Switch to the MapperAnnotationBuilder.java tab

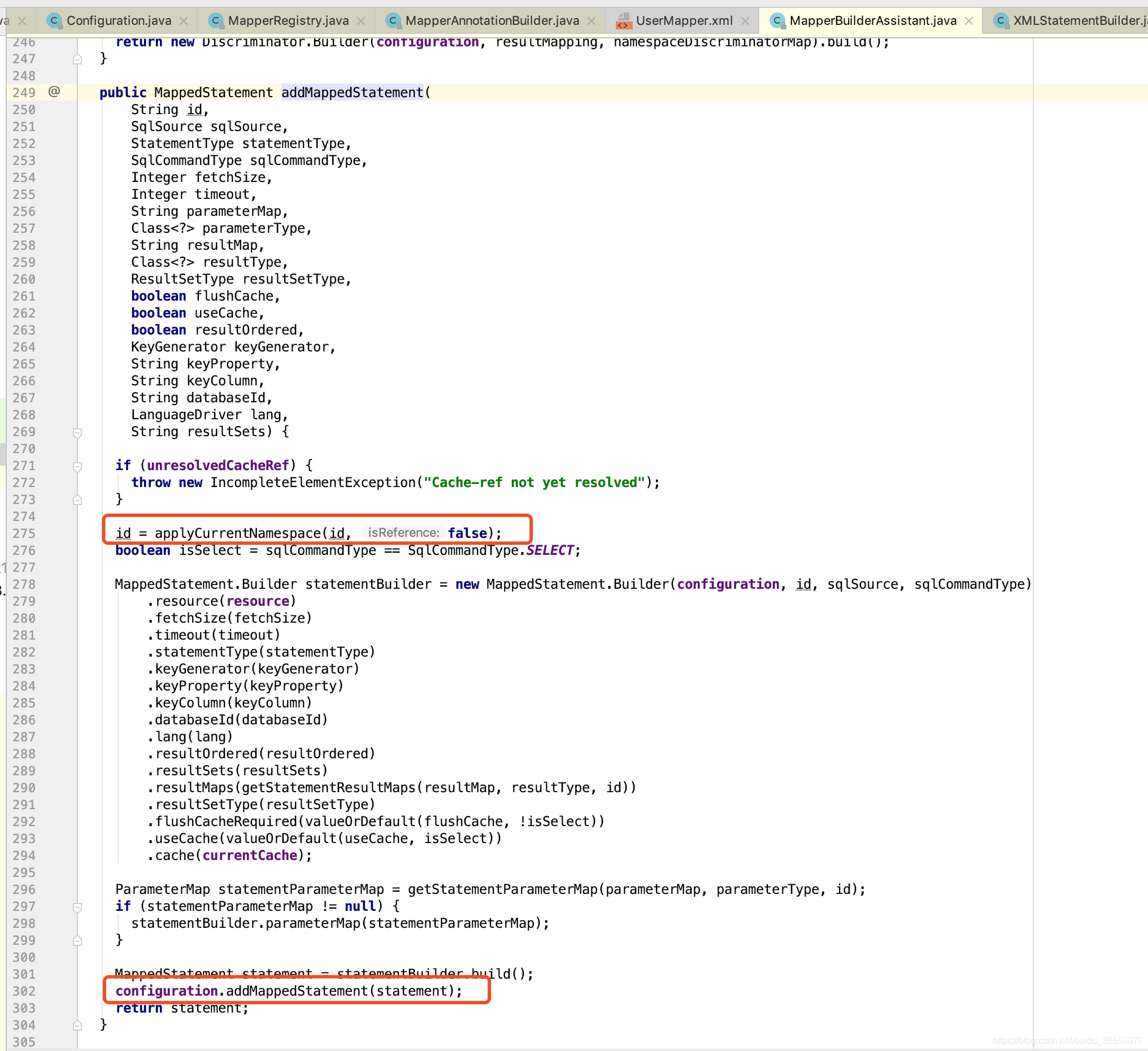pyautogui.click(x=492, y=21)
